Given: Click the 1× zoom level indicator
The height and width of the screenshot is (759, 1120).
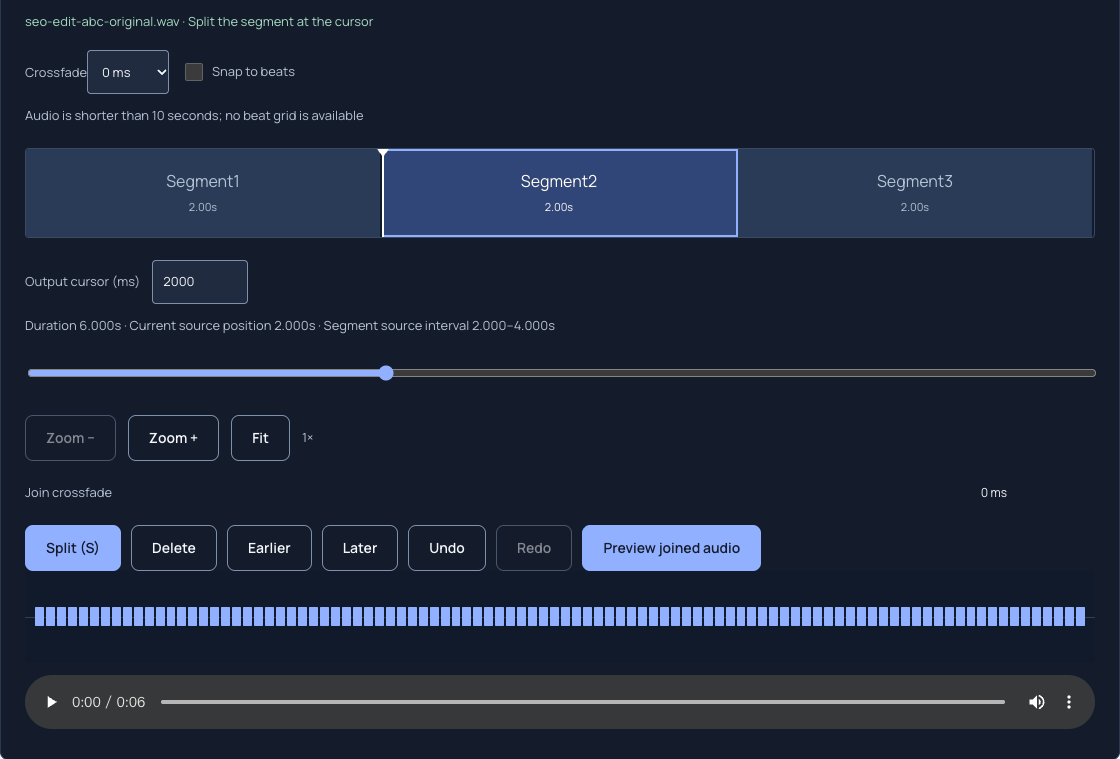Looking at the screenshot, I should point(307,438).
